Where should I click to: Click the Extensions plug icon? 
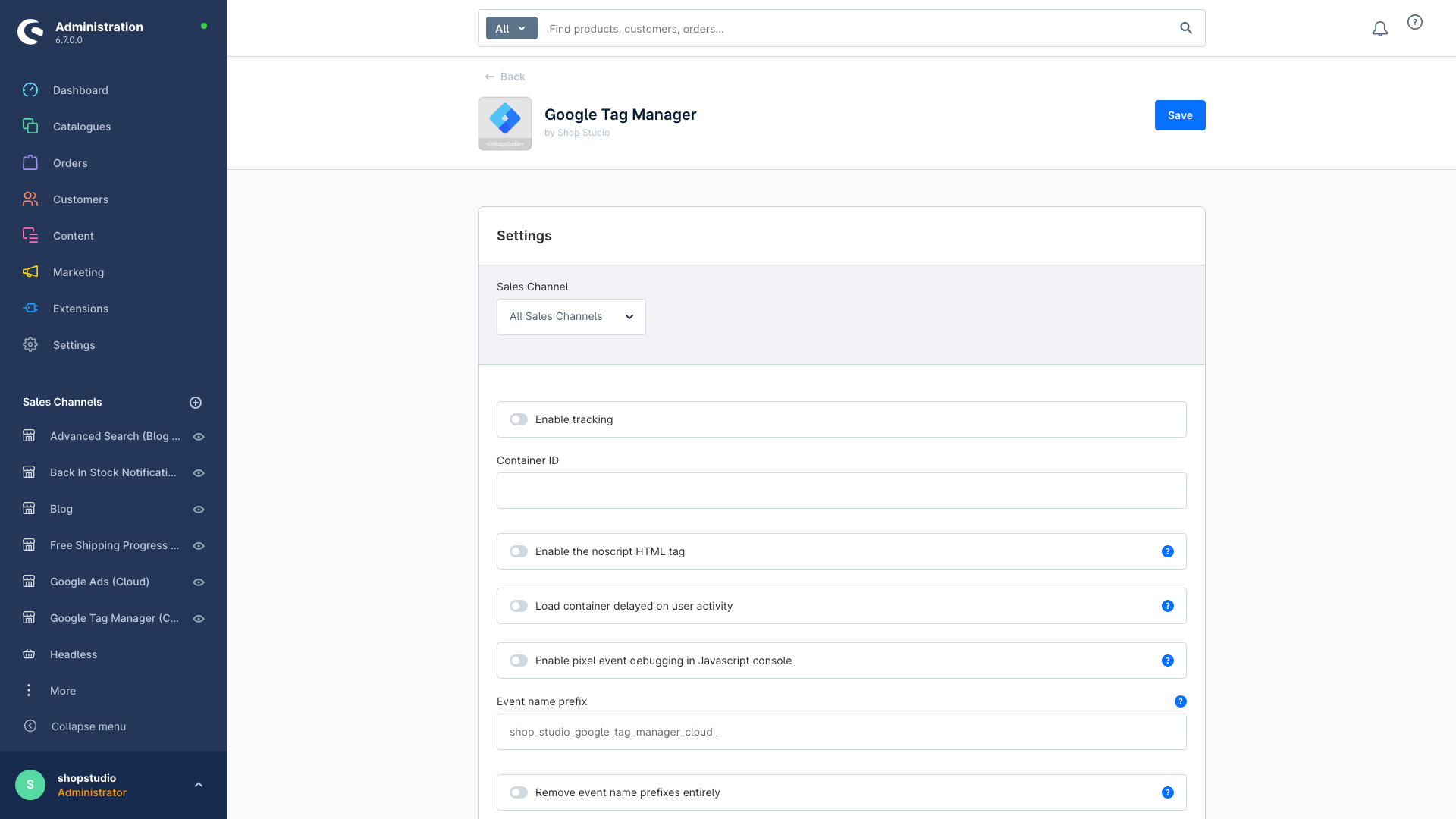[30, 309]
